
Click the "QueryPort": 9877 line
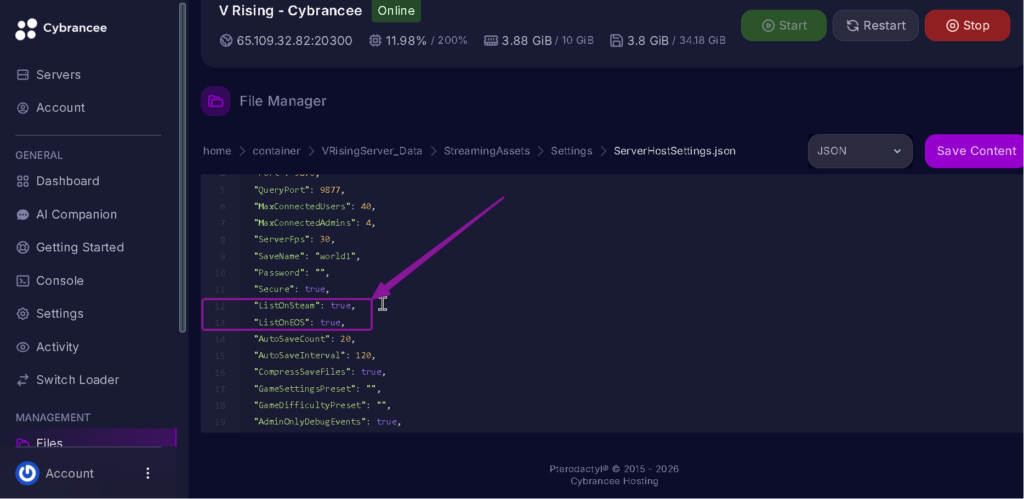tap(299, 190)
